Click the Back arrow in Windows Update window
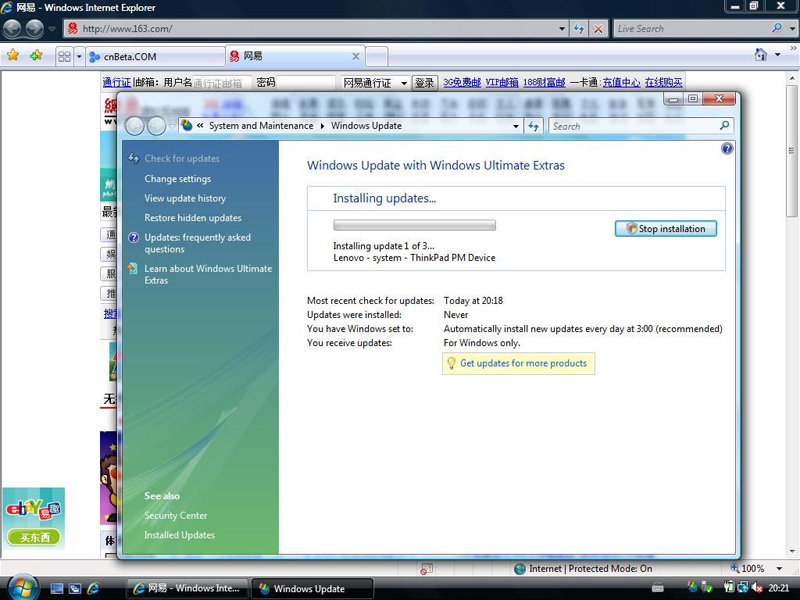The width and height of the screenshot is (800, 600). (x=135, y=126)
